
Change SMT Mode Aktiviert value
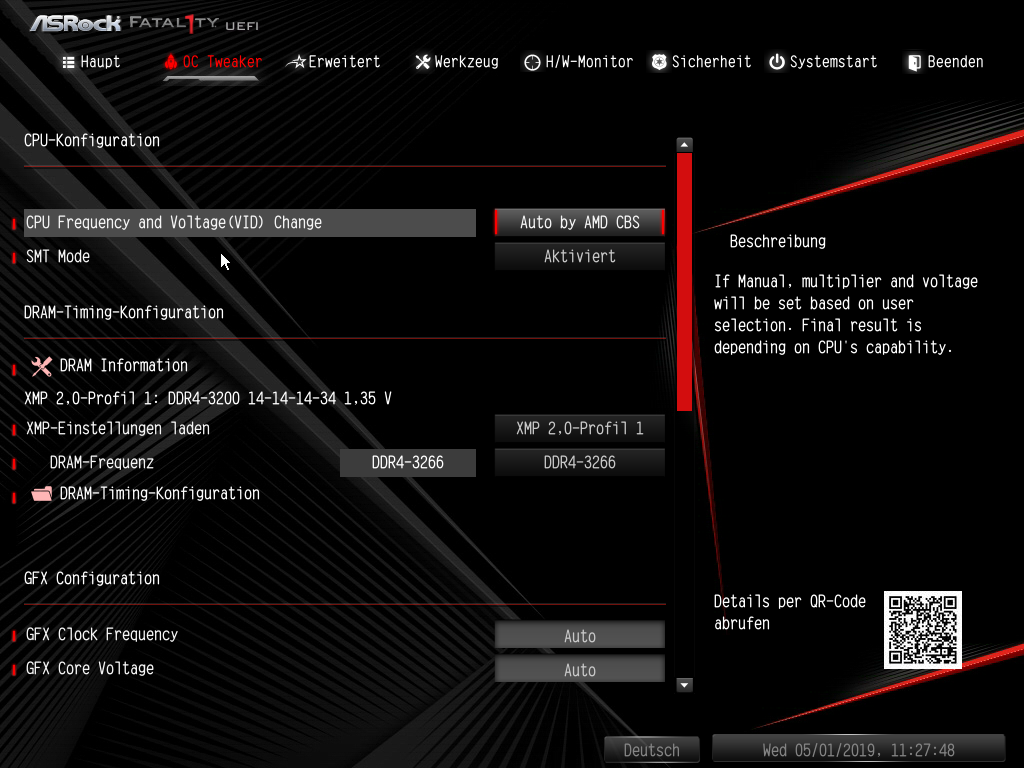580,257
